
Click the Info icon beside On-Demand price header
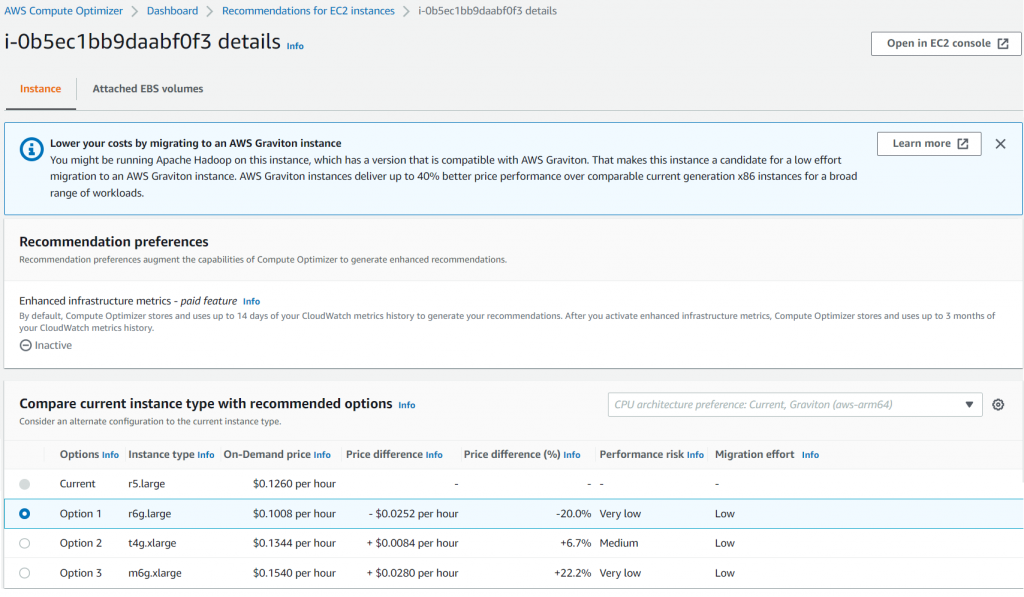[322, 454]
